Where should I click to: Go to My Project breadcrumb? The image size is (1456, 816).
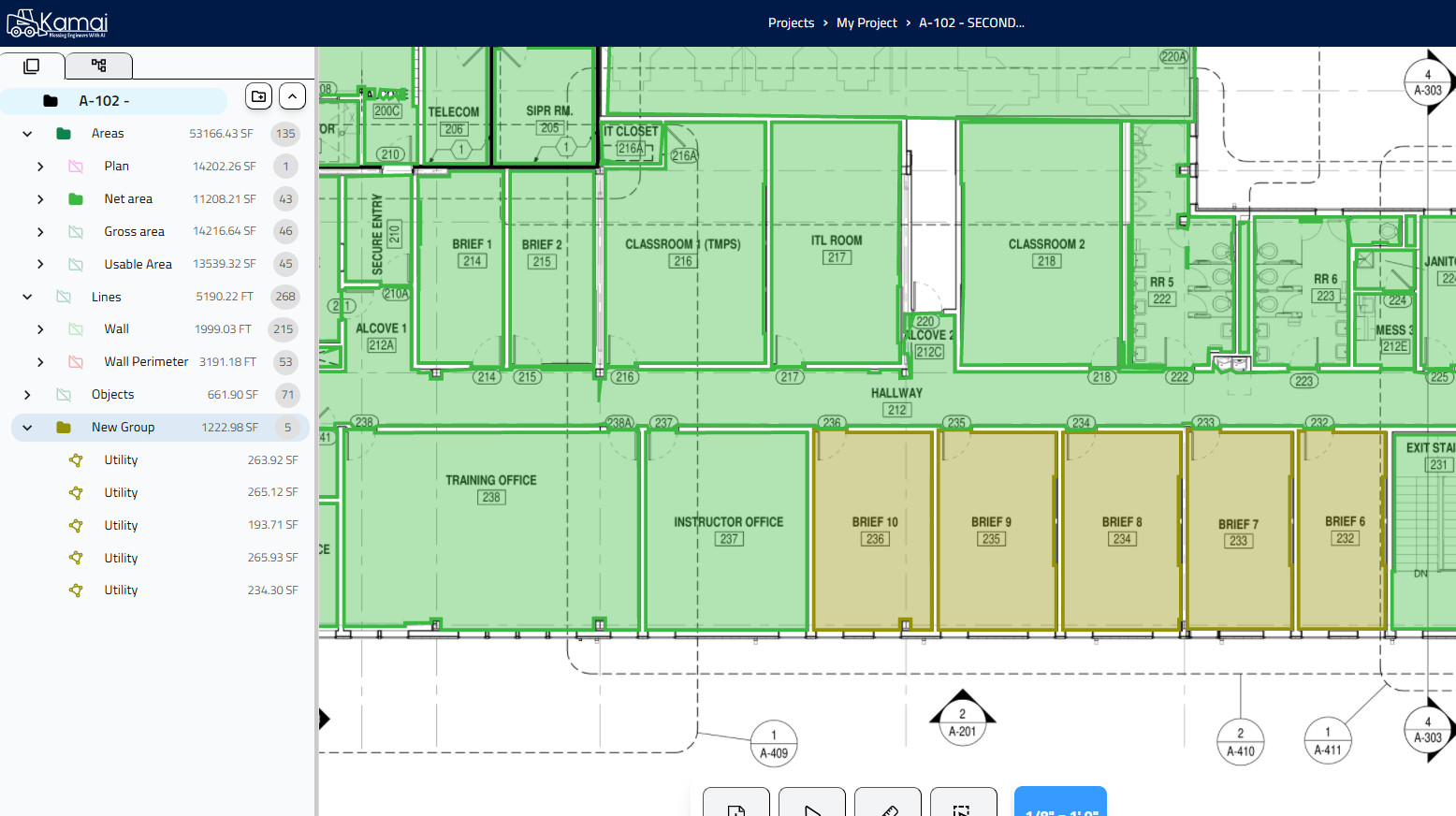point(866,23)
